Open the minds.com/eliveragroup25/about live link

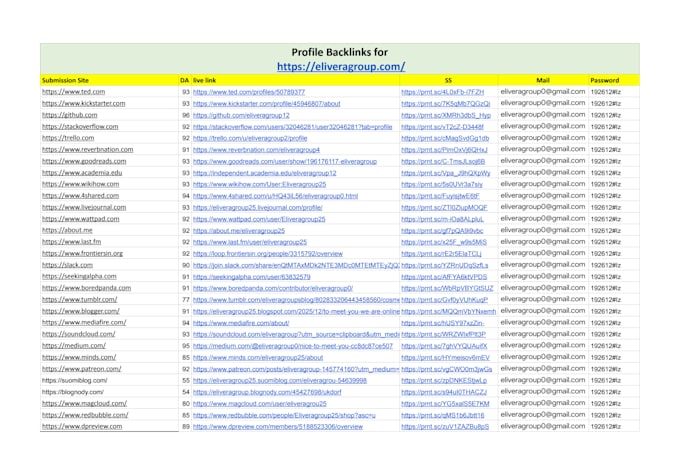coord(258,357)
